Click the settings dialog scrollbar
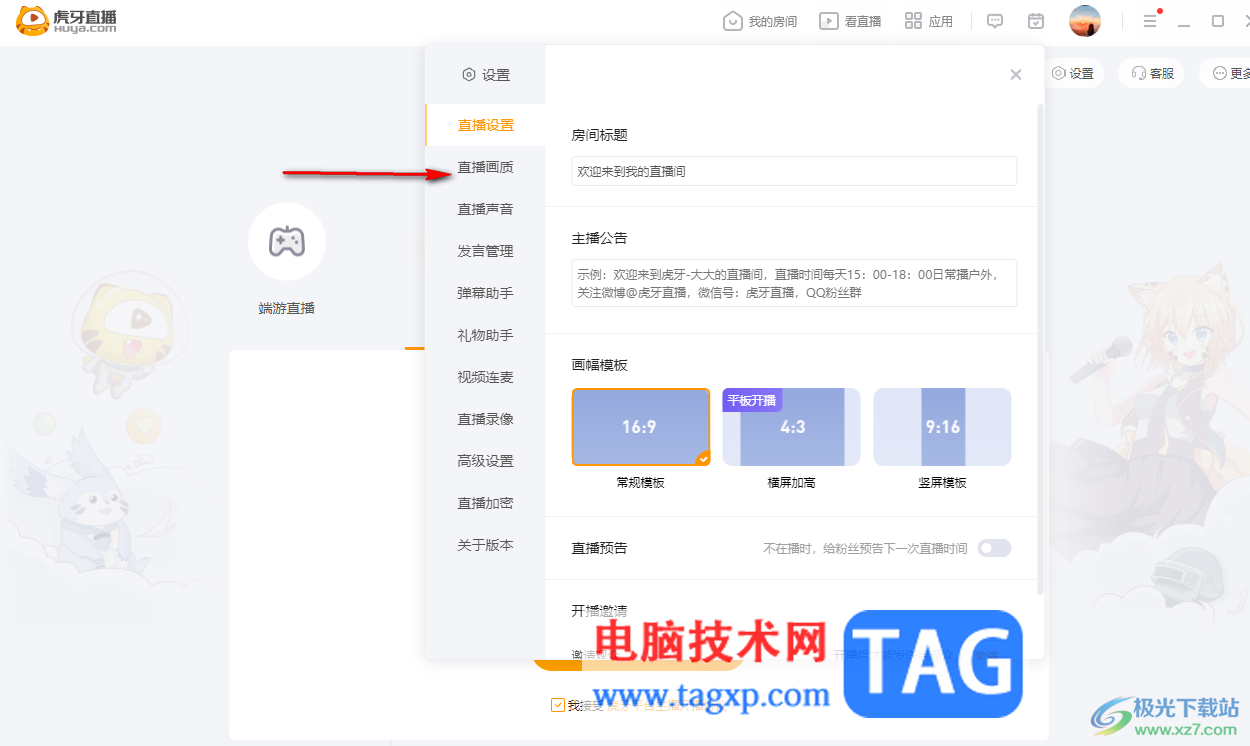 [1040, 350]
